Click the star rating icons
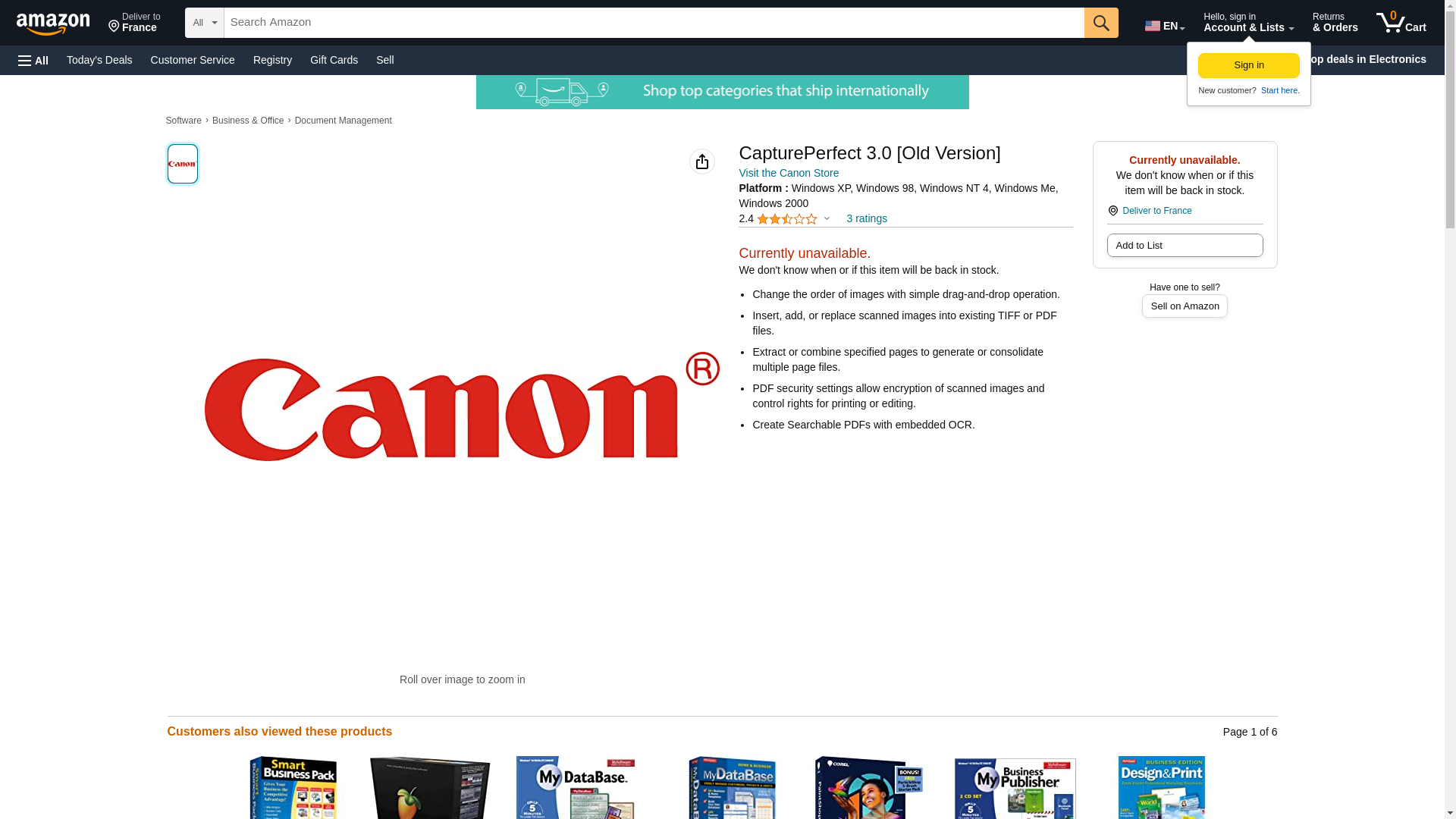This screenshot has width=1456, height=819. (786, 219)
